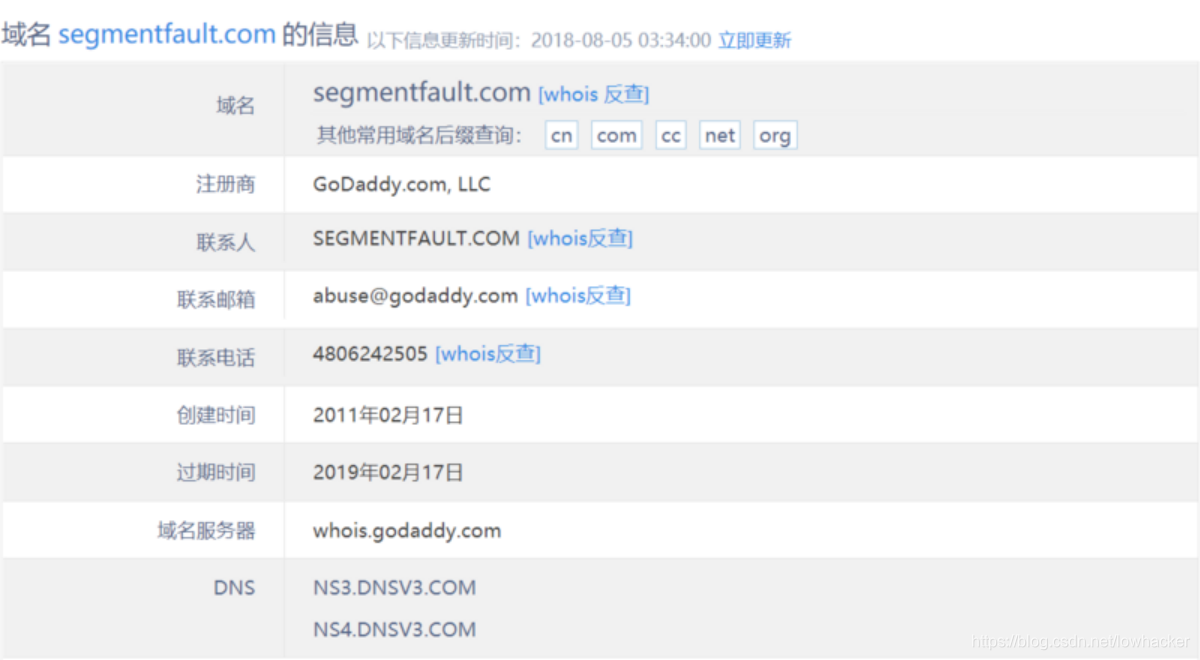
Task: Click the 联系邮箱 row label
Action: (x=216, y=299)
